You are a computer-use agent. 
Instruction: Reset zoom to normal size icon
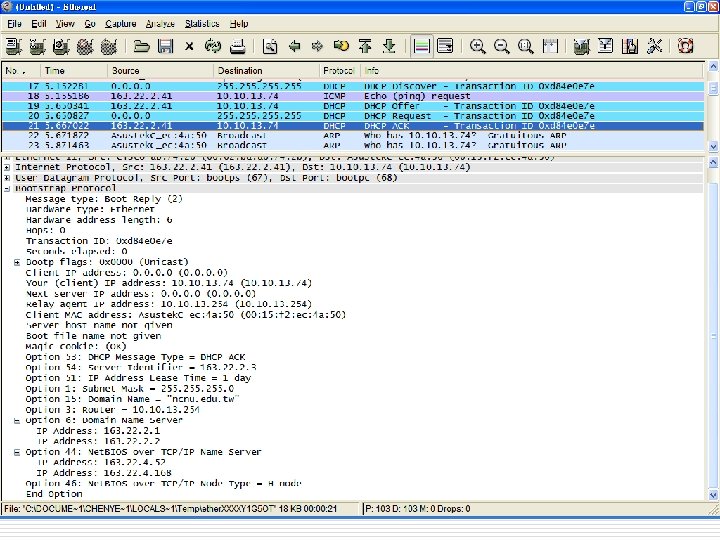pyautogui.click(x=526, y=46)
